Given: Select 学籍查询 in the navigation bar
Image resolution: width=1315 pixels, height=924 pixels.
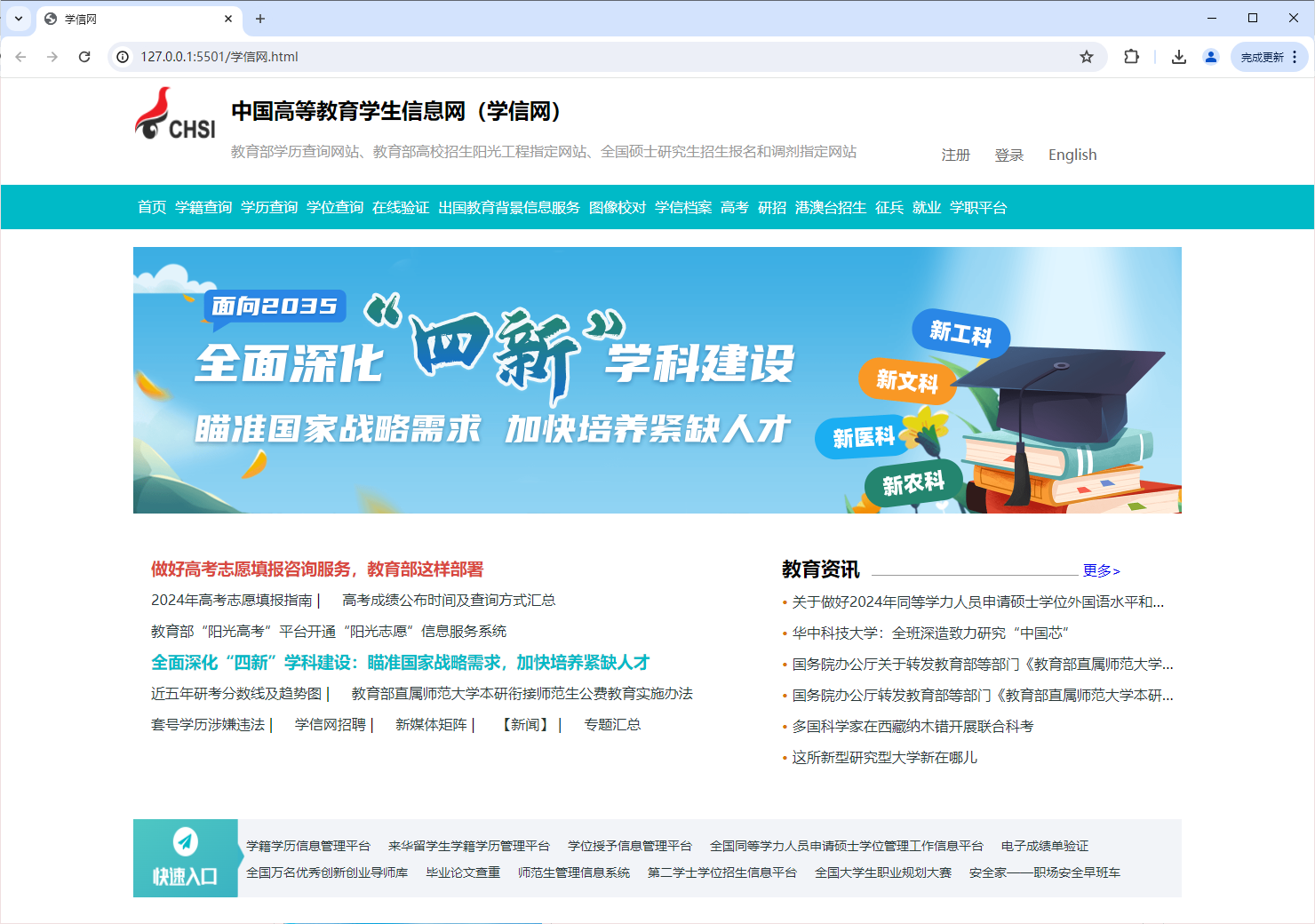Looking at the screenshot, I should coord(203,207).
